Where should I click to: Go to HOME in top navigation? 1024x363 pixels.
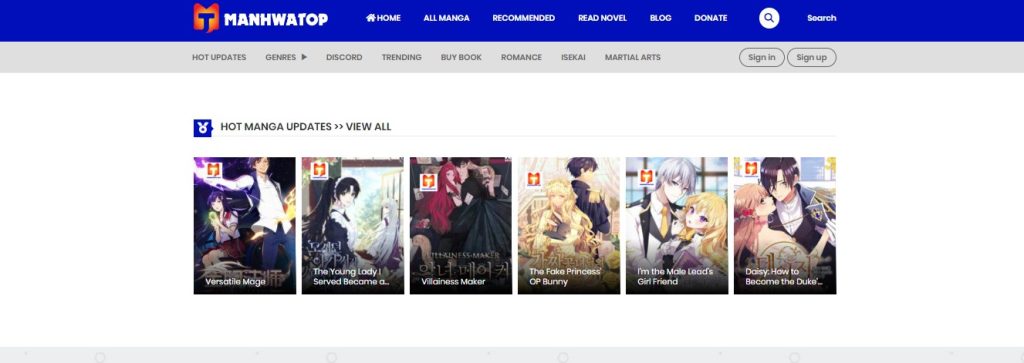tap(389, 18)
